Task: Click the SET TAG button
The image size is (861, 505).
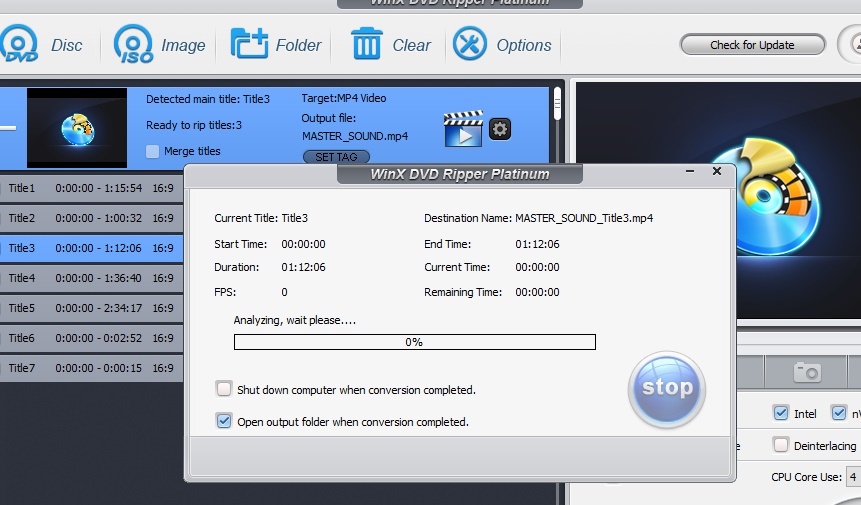Action: point(336,157)
